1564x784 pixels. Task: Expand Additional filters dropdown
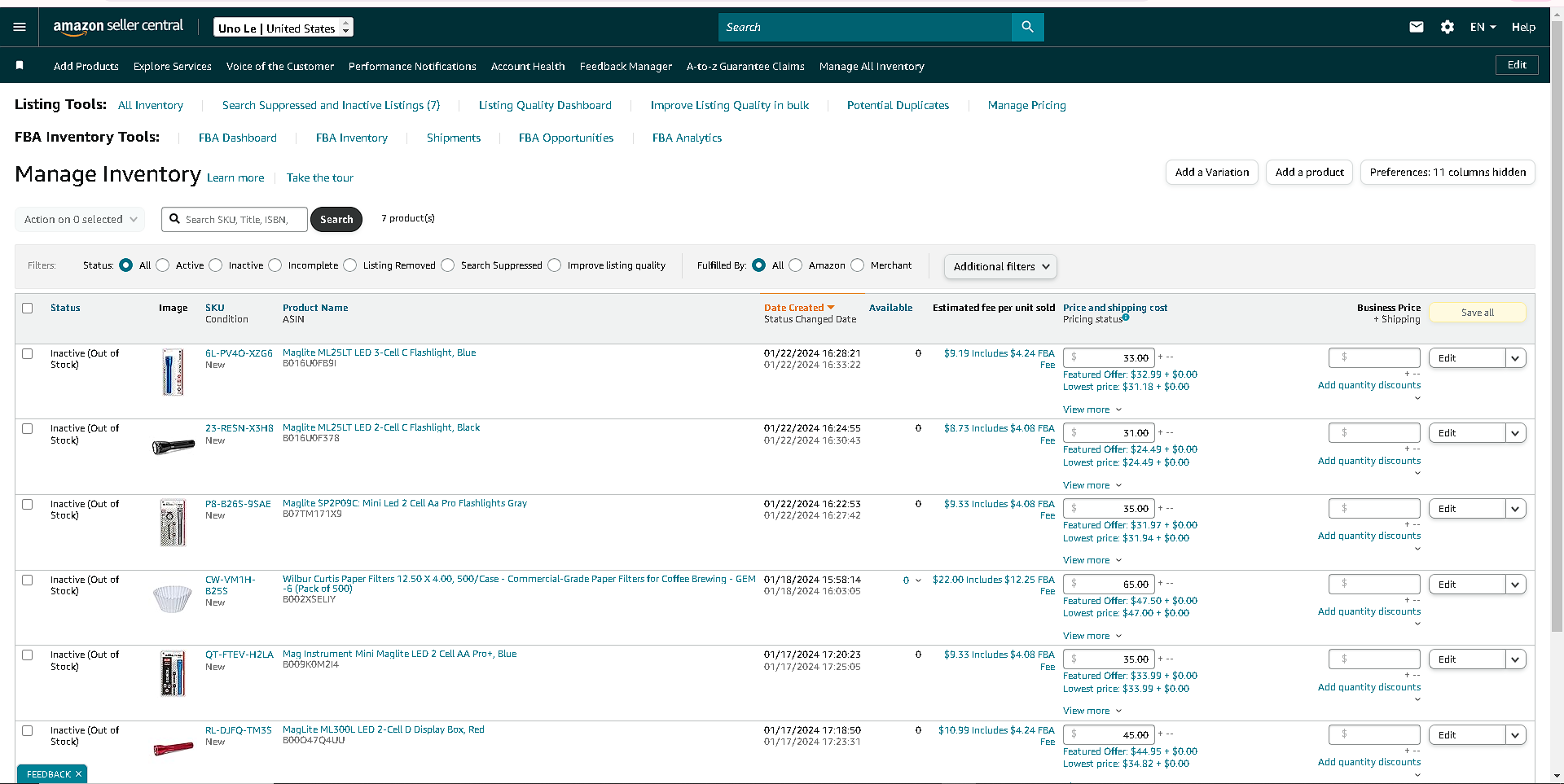pyautogui.click(x=1000, y=266)
